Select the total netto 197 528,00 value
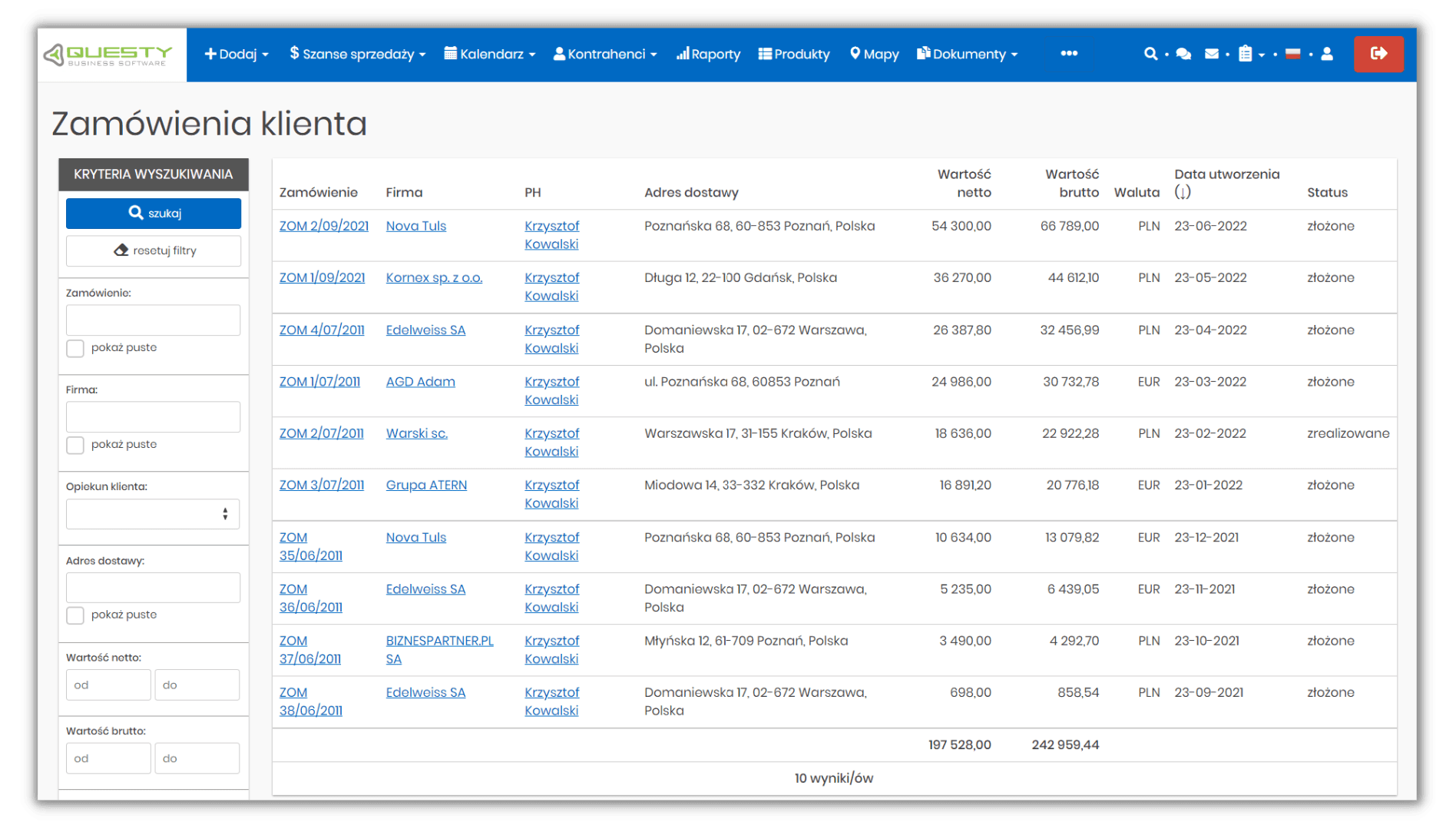 (959, 744)
